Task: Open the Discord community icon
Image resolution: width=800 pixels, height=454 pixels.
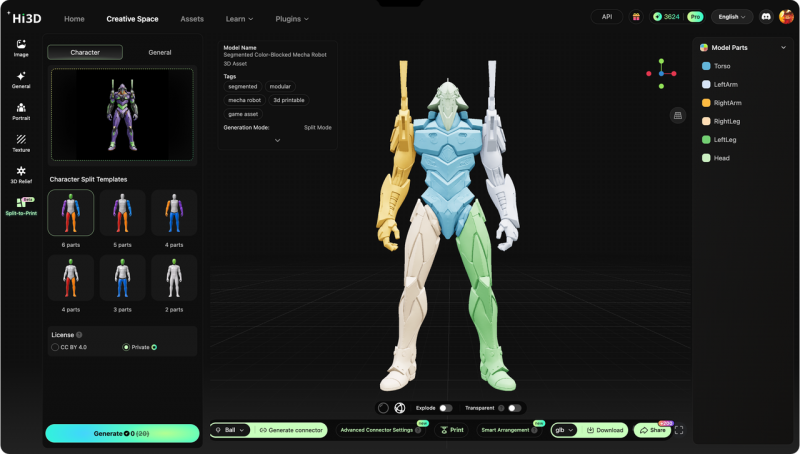Action: point(766,17)
